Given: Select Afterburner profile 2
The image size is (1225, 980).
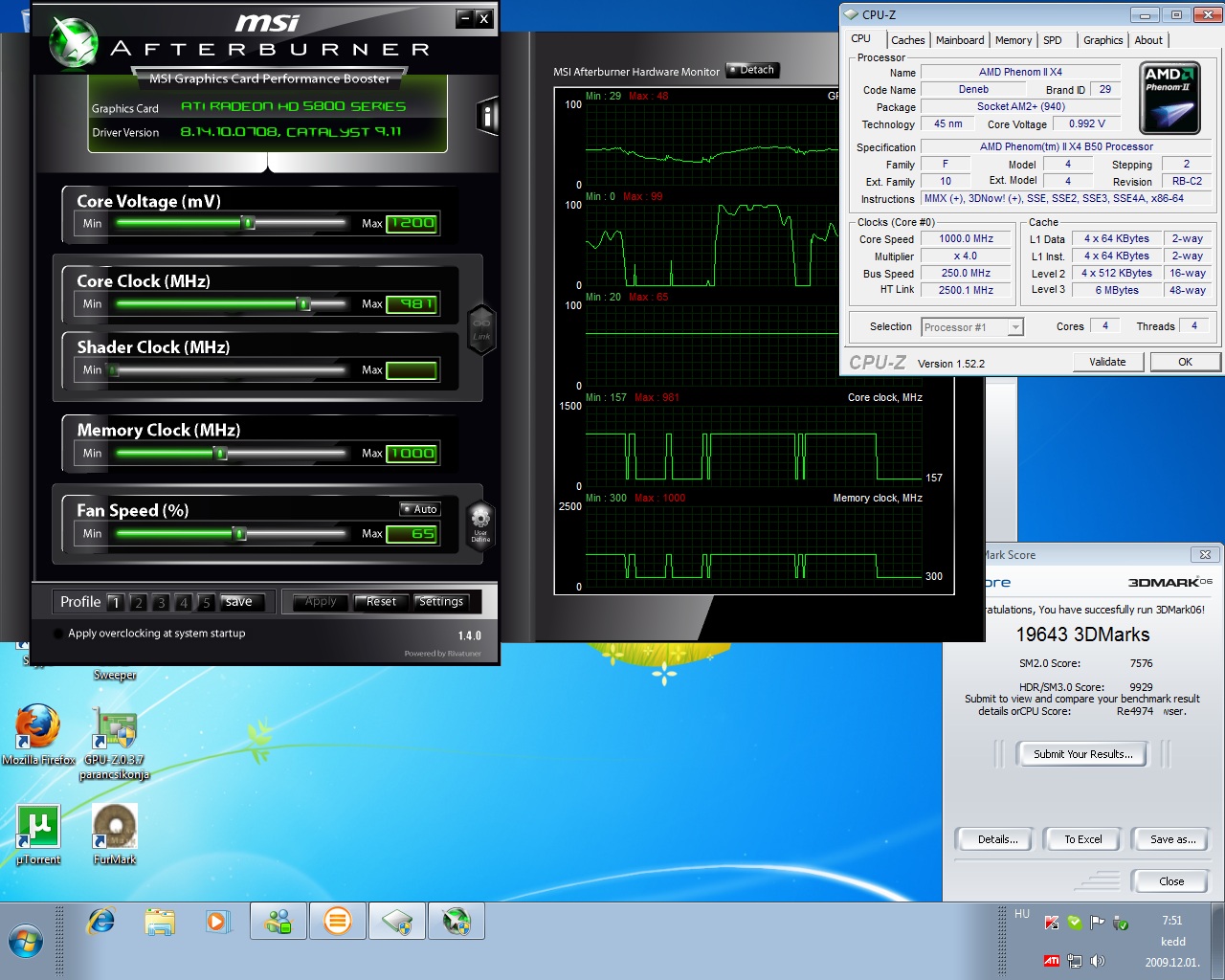Looking at the screenshot, I should 139,602.
